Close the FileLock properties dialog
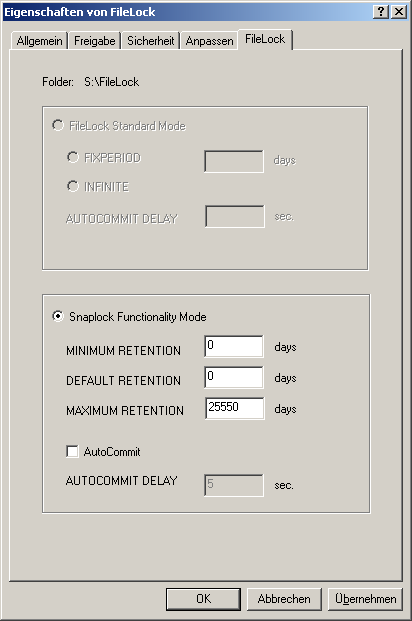Screen dimensions: 412x621 pyautogui.click(x=399, y=12)
